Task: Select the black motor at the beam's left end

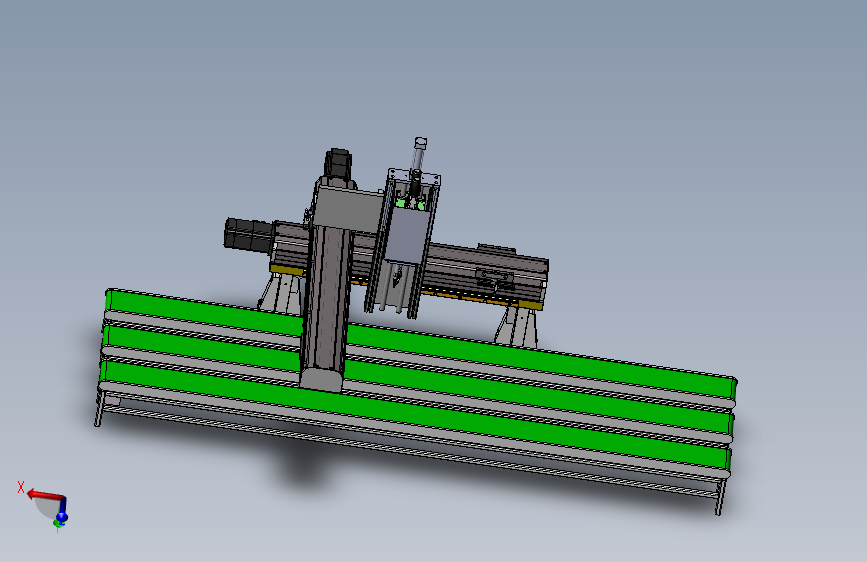Action: (x=248, y=235)
